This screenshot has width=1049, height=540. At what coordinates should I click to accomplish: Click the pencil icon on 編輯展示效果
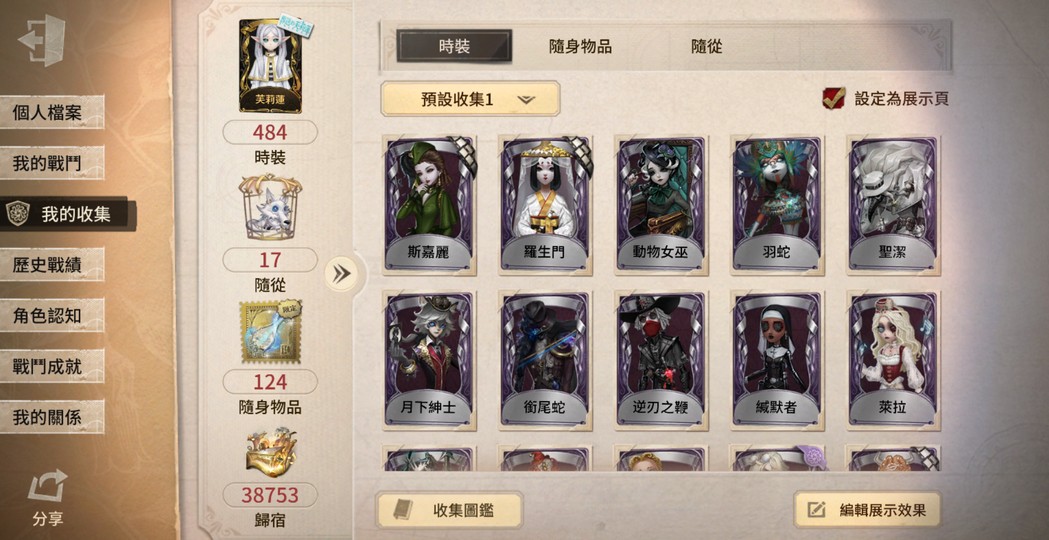click(x=816, y=511)
